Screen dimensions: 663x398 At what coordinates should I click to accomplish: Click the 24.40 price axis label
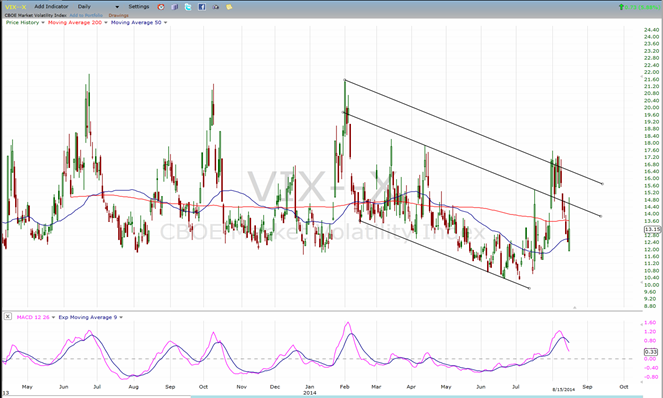(652, 30)
